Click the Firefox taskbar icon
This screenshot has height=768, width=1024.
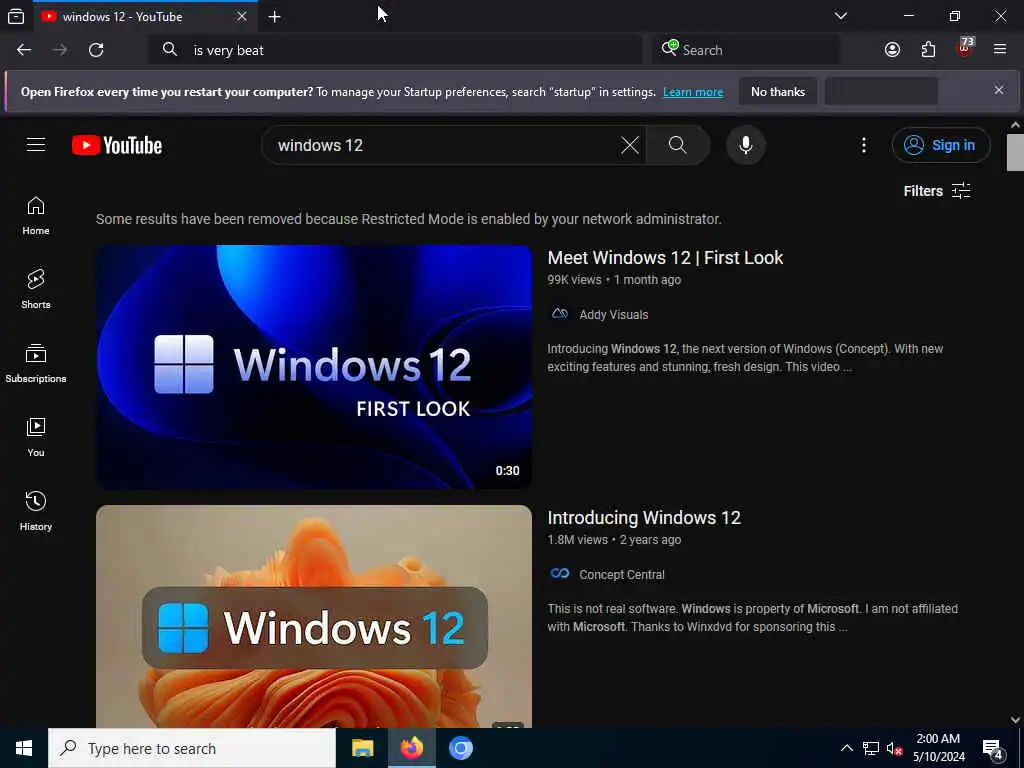(x=411, y=748)
